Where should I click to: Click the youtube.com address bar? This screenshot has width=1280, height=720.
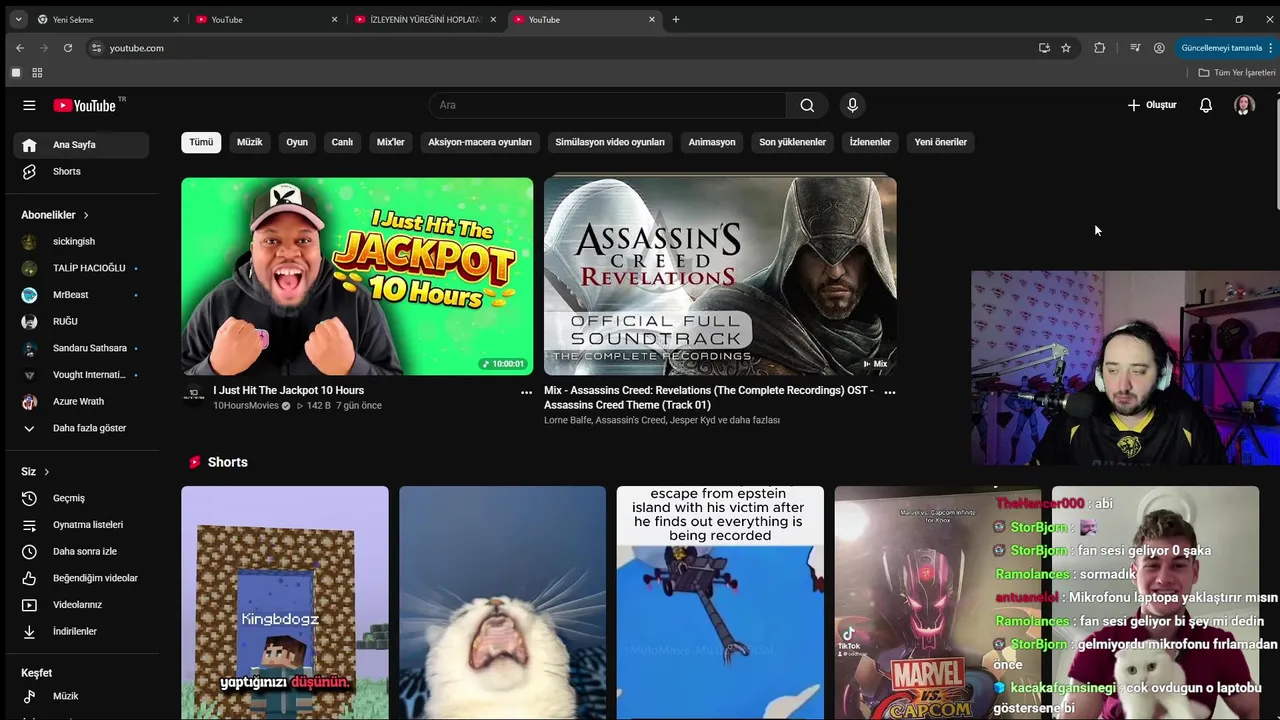coord(560,48)
